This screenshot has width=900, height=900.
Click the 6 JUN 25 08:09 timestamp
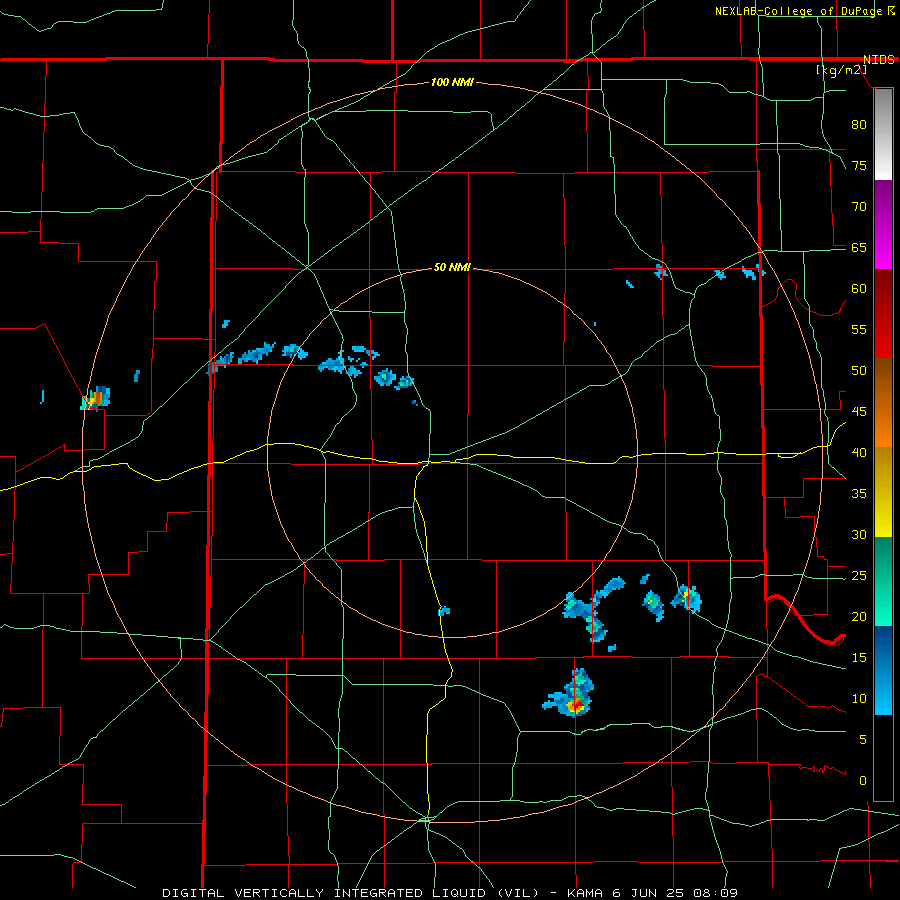click(x=674, y=893)
